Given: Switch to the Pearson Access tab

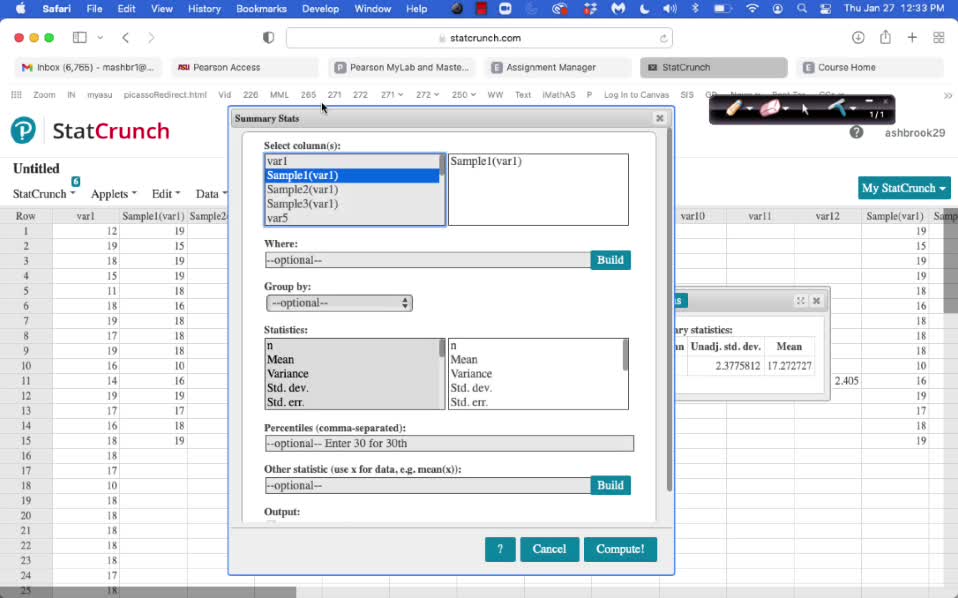Looking at the screenshot, I should pos(245,67).
